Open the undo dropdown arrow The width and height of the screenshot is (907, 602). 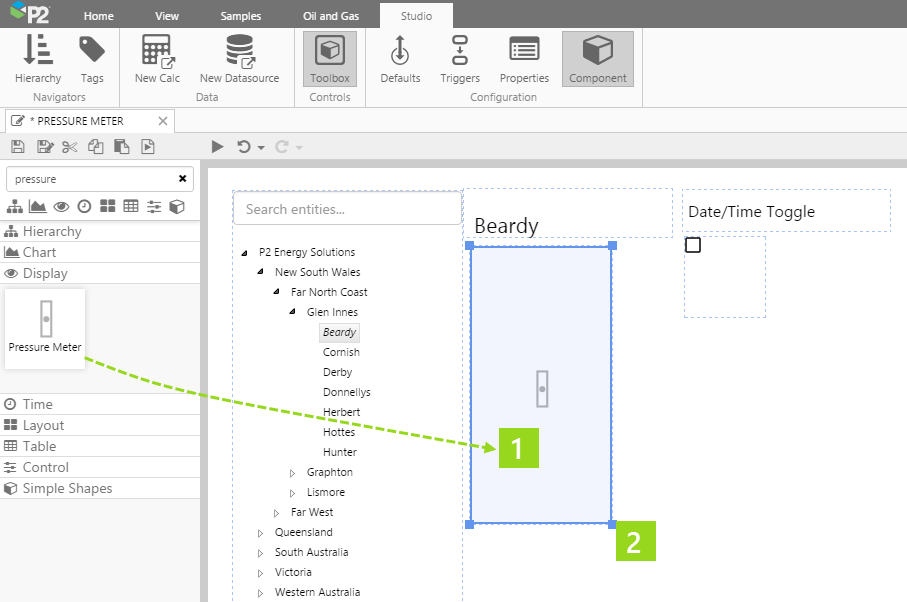click(261, 148)
